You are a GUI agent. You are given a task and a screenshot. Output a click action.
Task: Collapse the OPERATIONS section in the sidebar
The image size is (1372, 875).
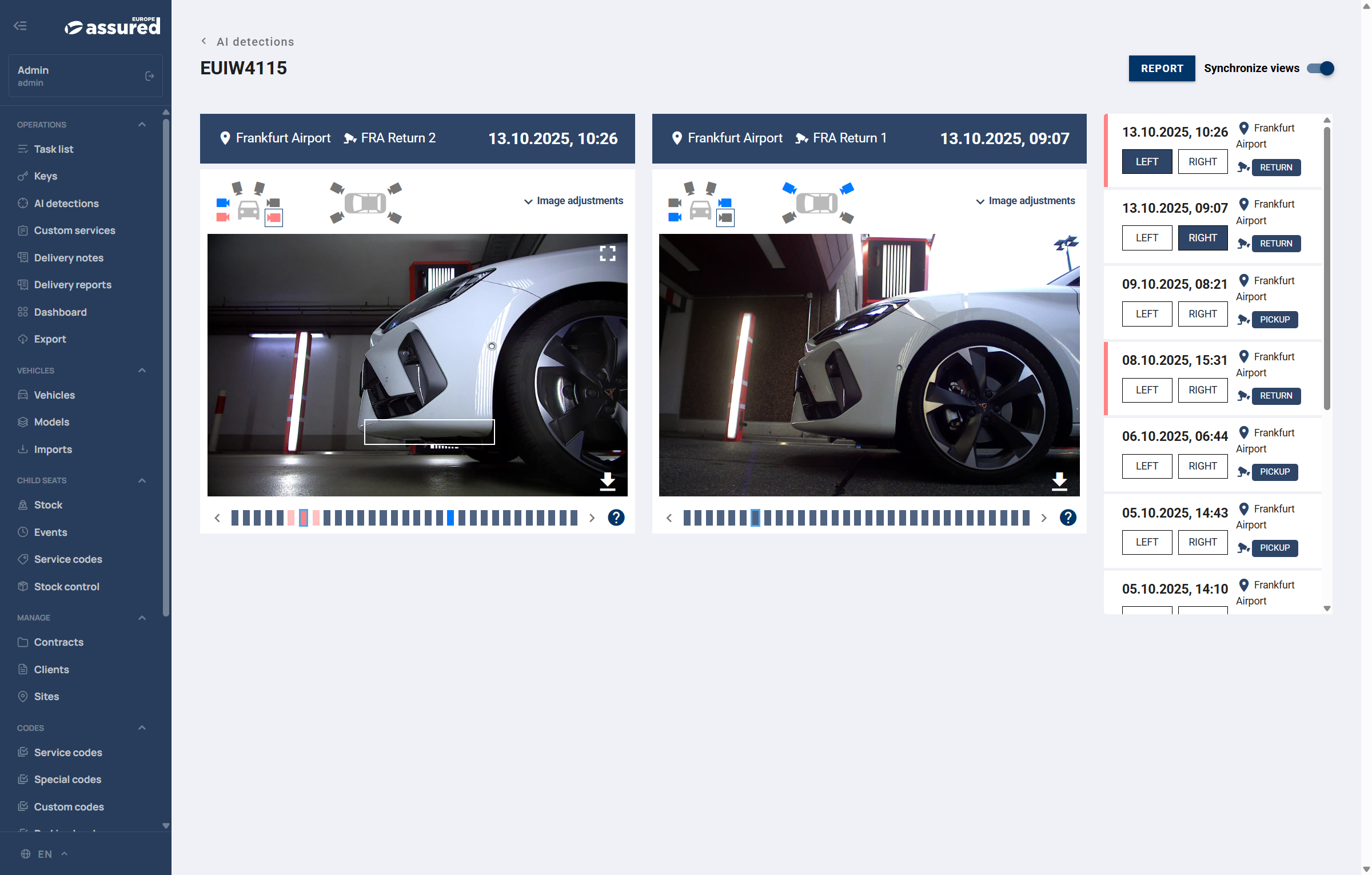pos(142,124)
